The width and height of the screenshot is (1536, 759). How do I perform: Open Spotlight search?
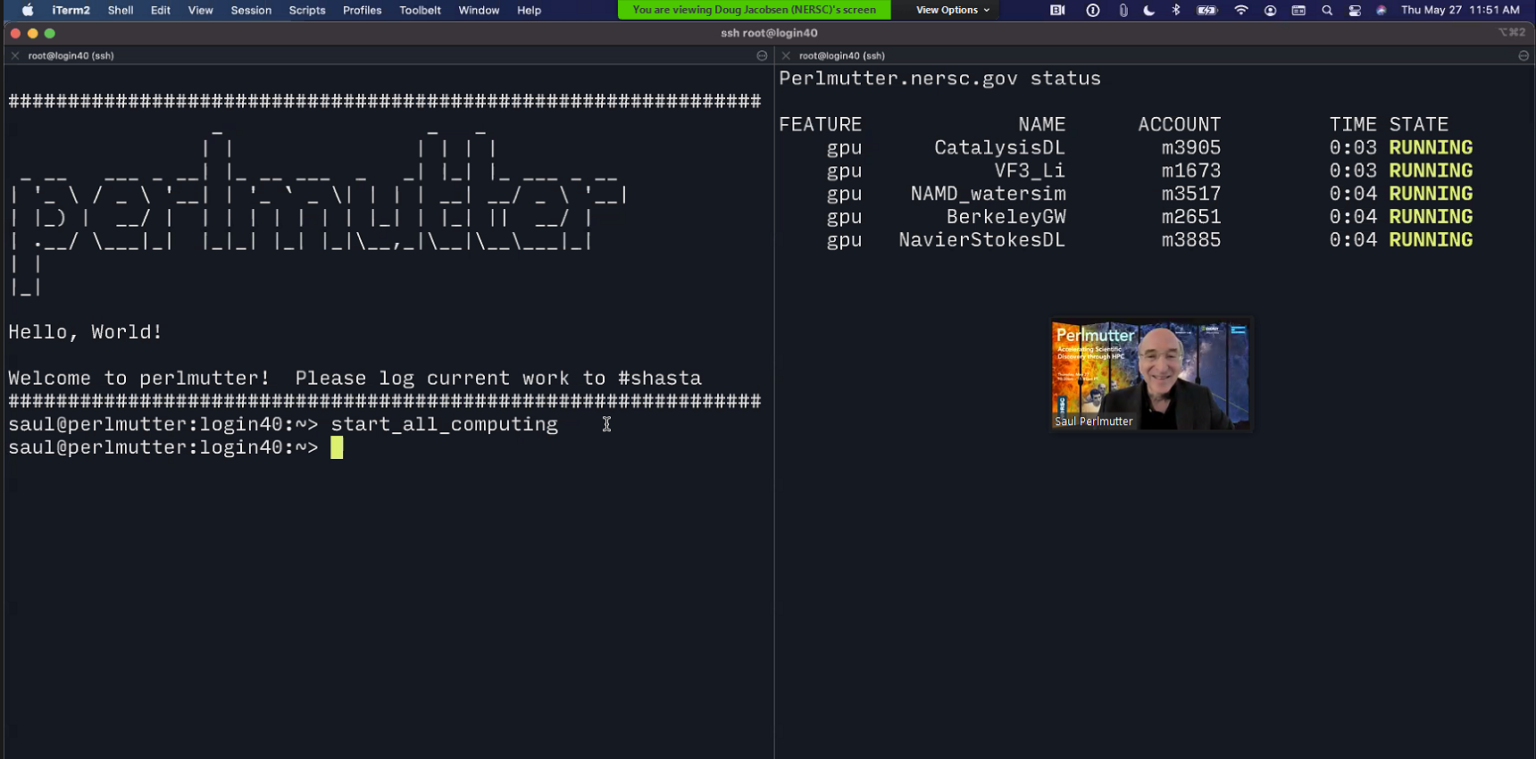[x=1327, y=10]
